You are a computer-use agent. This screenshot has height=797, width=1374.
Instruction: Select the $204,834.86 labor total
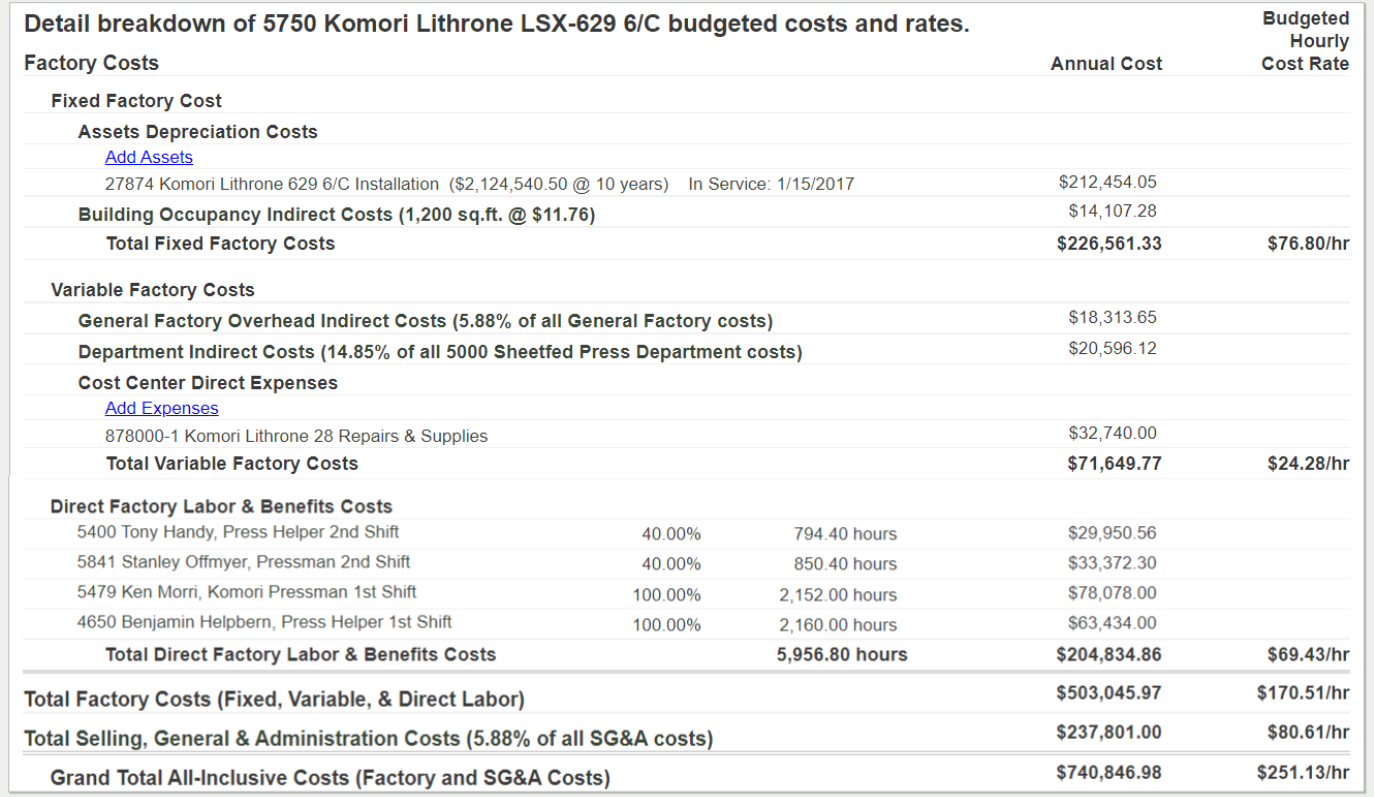tap(1109, 655)
